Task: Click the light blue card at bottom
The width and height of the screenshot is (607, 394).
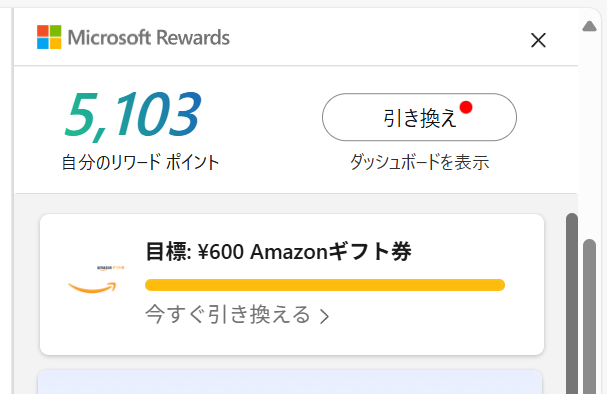Action: point(290,382)
